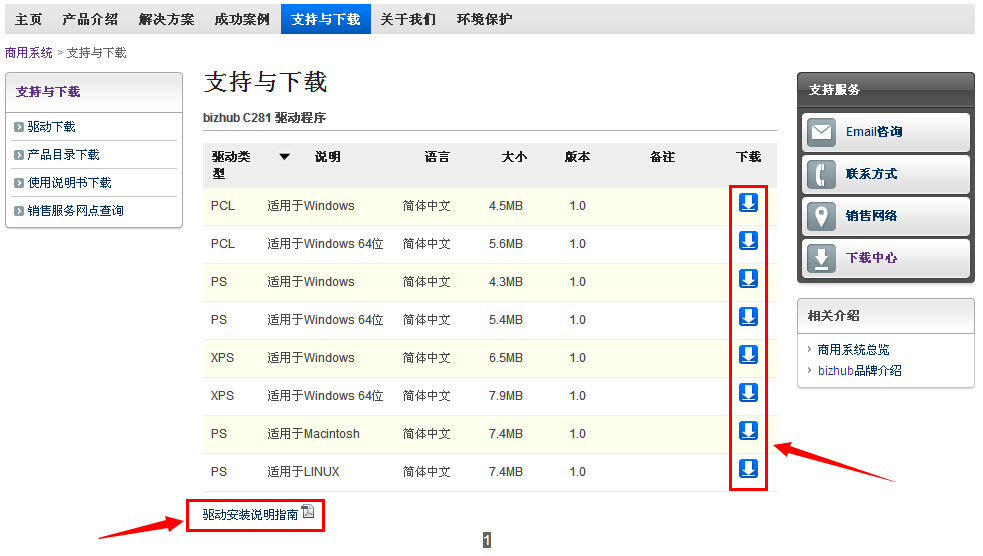The height and width of the screenshot is (556, 983).
Task: Download the PCL Windows 64位 driver
Action: 748,241
